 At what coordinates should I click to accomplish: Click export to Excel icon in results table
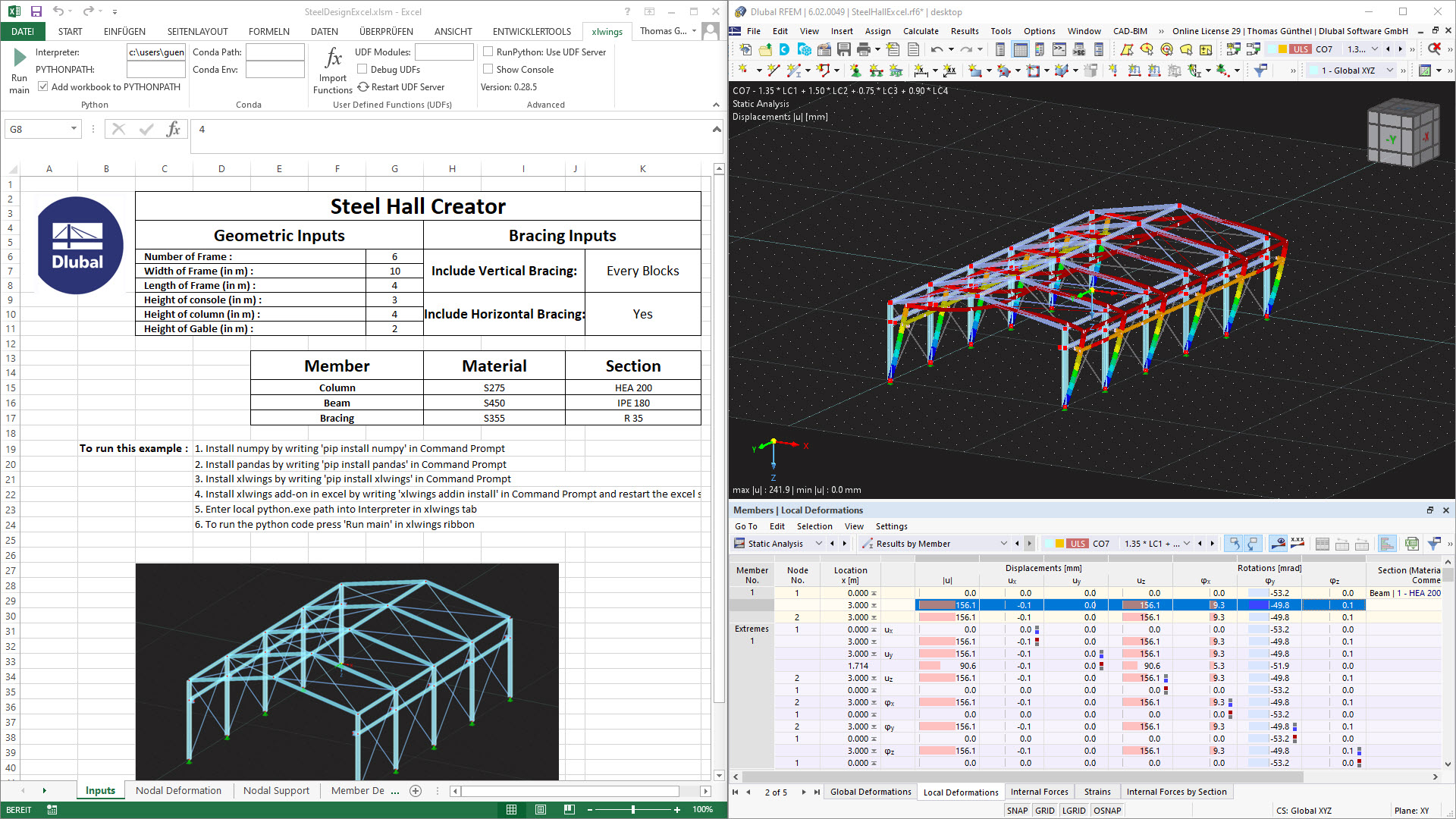pyautogui.click(x=1411, y=544)
